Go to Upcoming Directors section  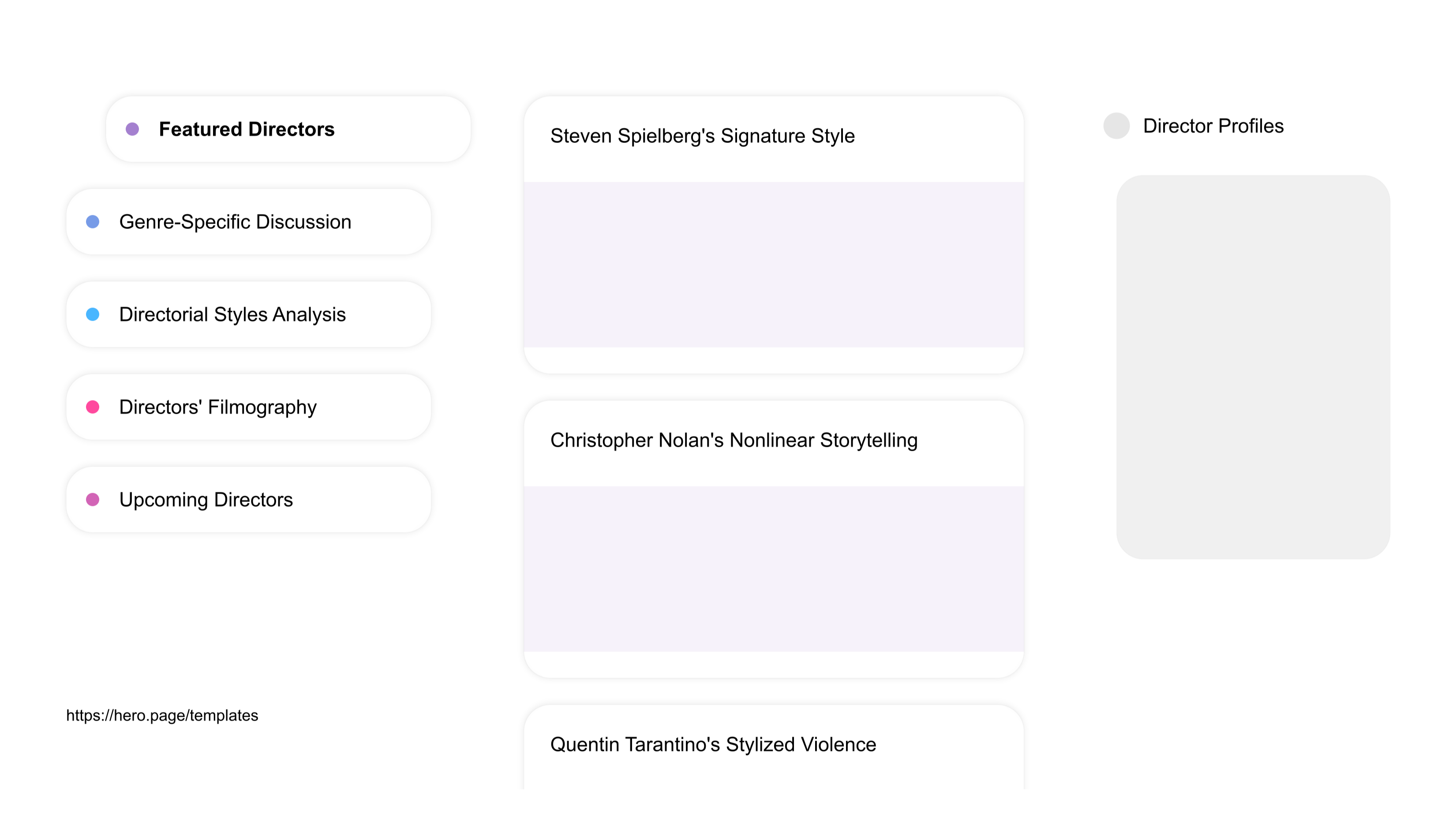tap(249, 500)
